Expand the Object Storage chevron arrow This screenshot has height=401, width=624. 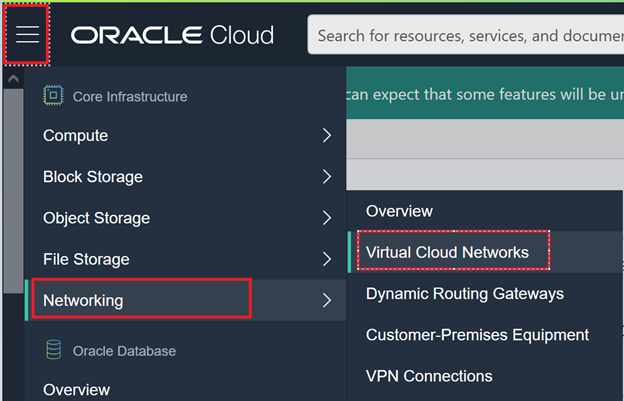[327, 218]
